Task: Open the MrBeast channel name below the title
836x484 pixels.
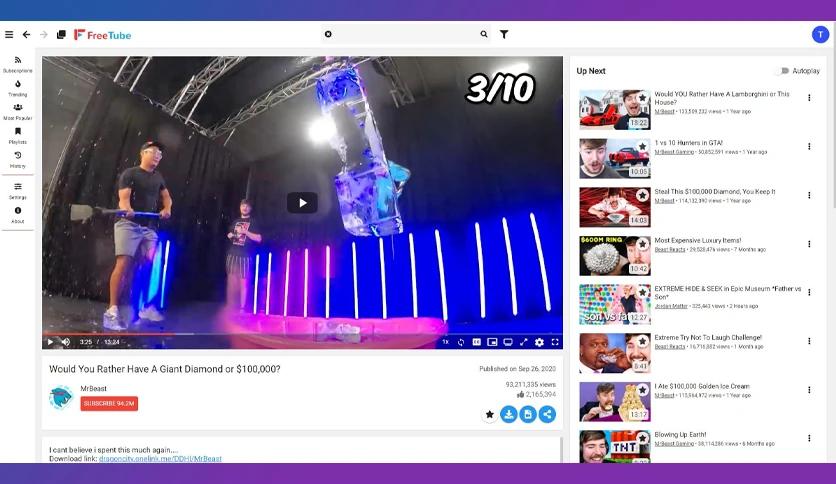Action: coord(93,389)
